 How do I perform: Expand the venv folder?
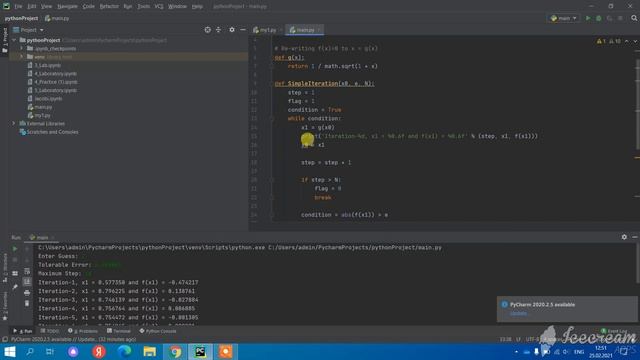[x=22, y=57]
